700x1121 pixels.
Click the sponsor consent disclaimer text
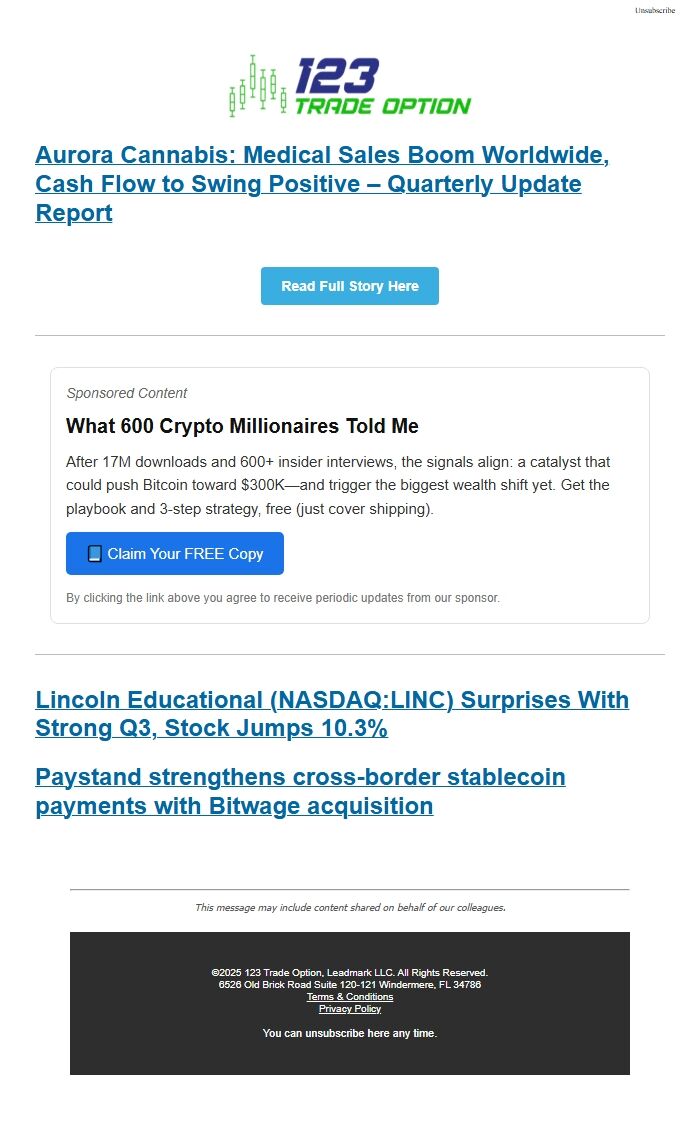(283, 597)
